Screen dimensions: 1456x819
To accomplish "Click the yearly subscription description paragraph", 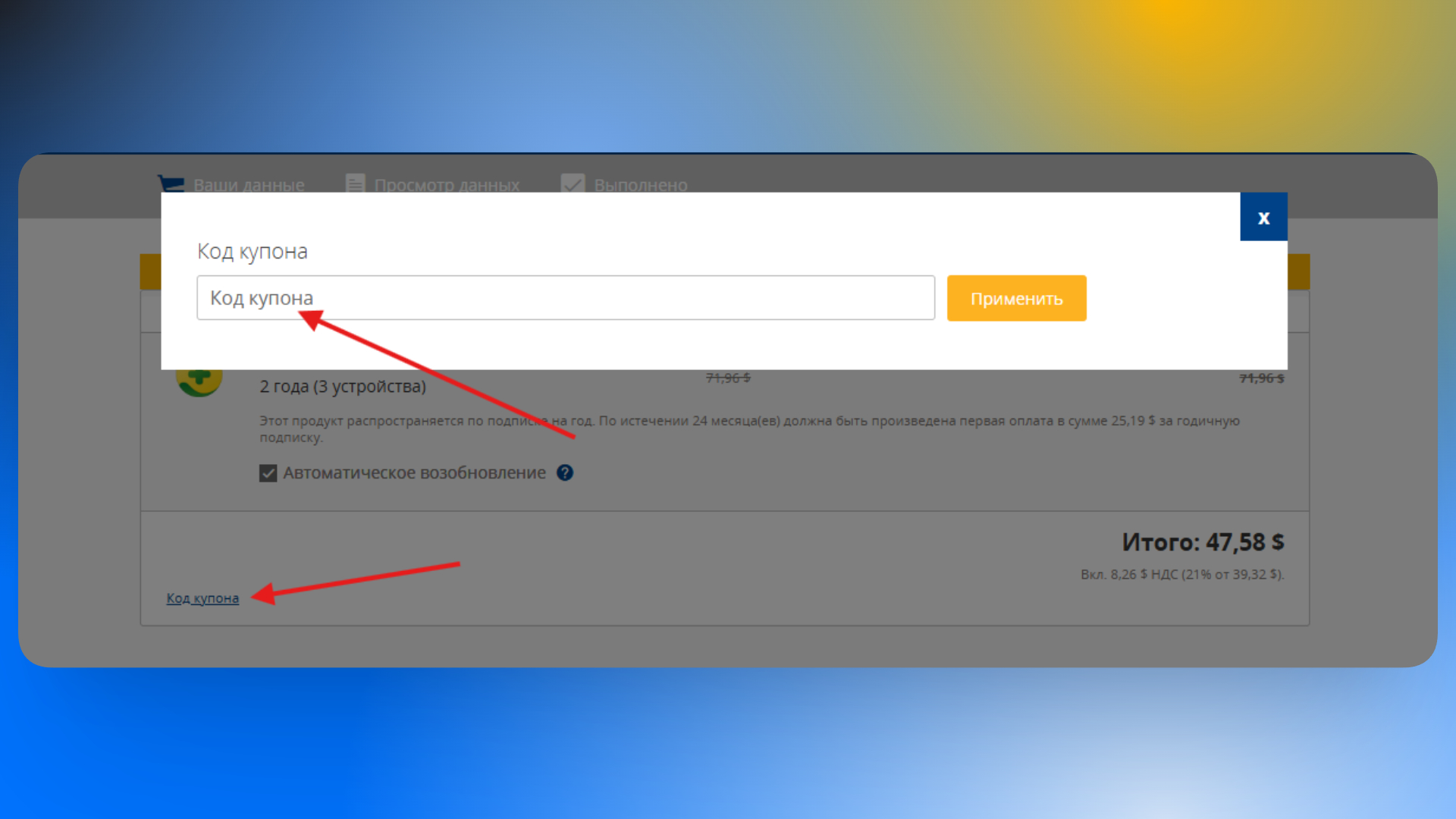I will point(749,422).
